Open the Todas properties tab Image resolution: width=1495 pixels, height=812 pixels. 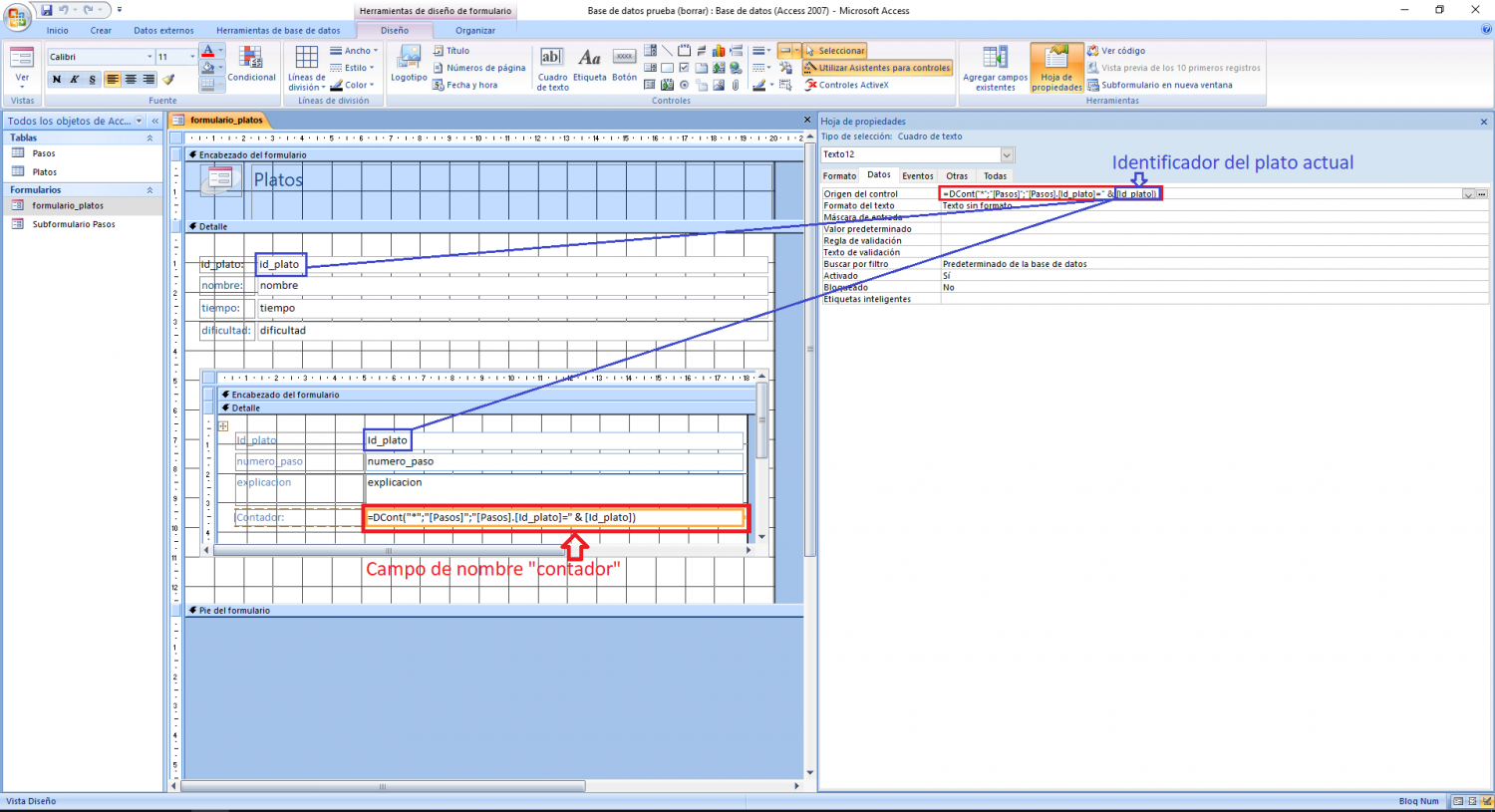click(x=995, y=175)
